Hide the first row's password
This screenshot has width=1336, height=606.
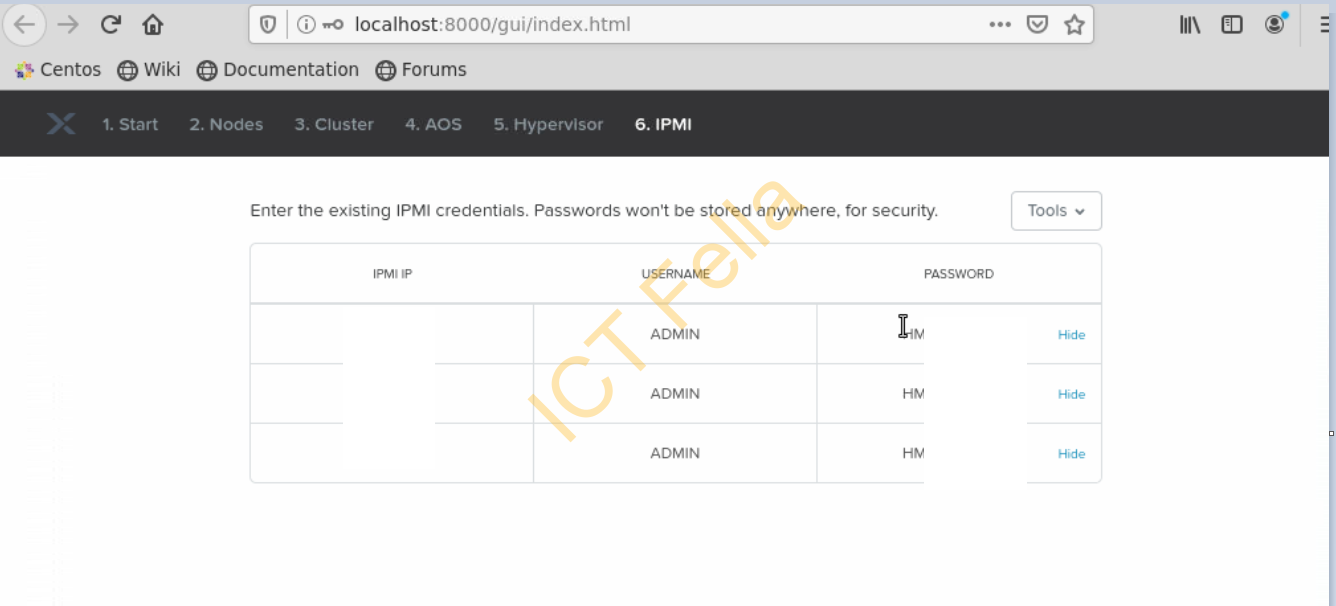pos(1071,335)
